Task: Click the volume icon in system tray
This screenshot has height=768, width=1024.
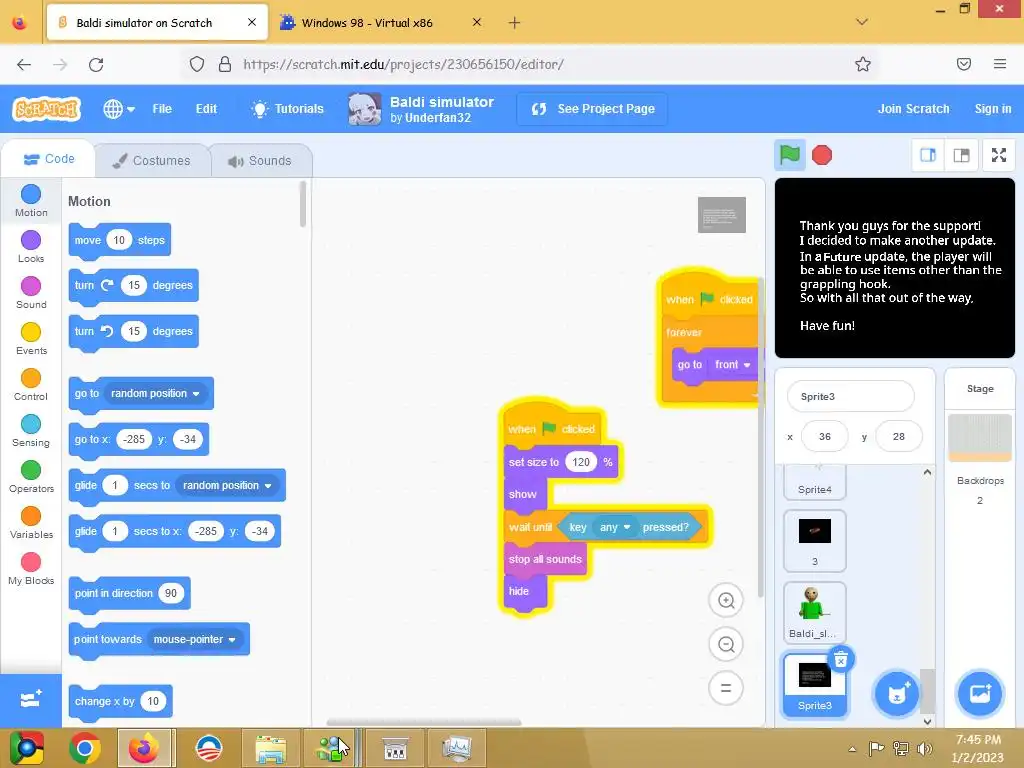Action: point(925,748)
